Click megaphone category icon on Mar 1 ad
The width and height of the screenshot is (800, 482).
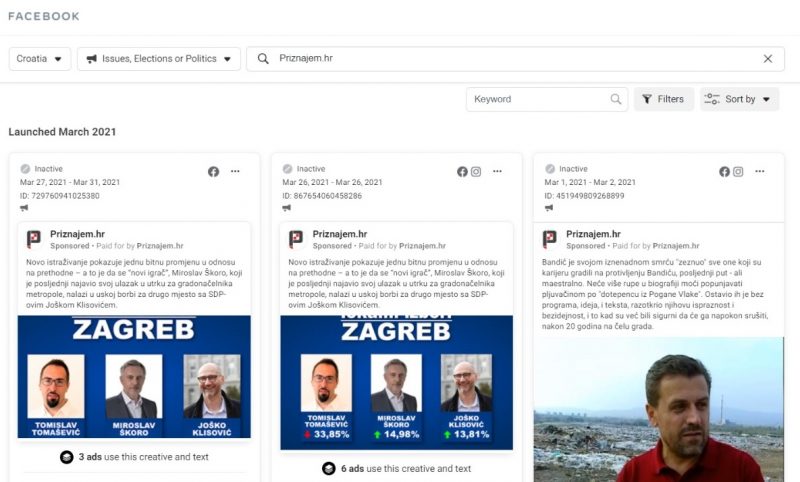tap(548, 208)
